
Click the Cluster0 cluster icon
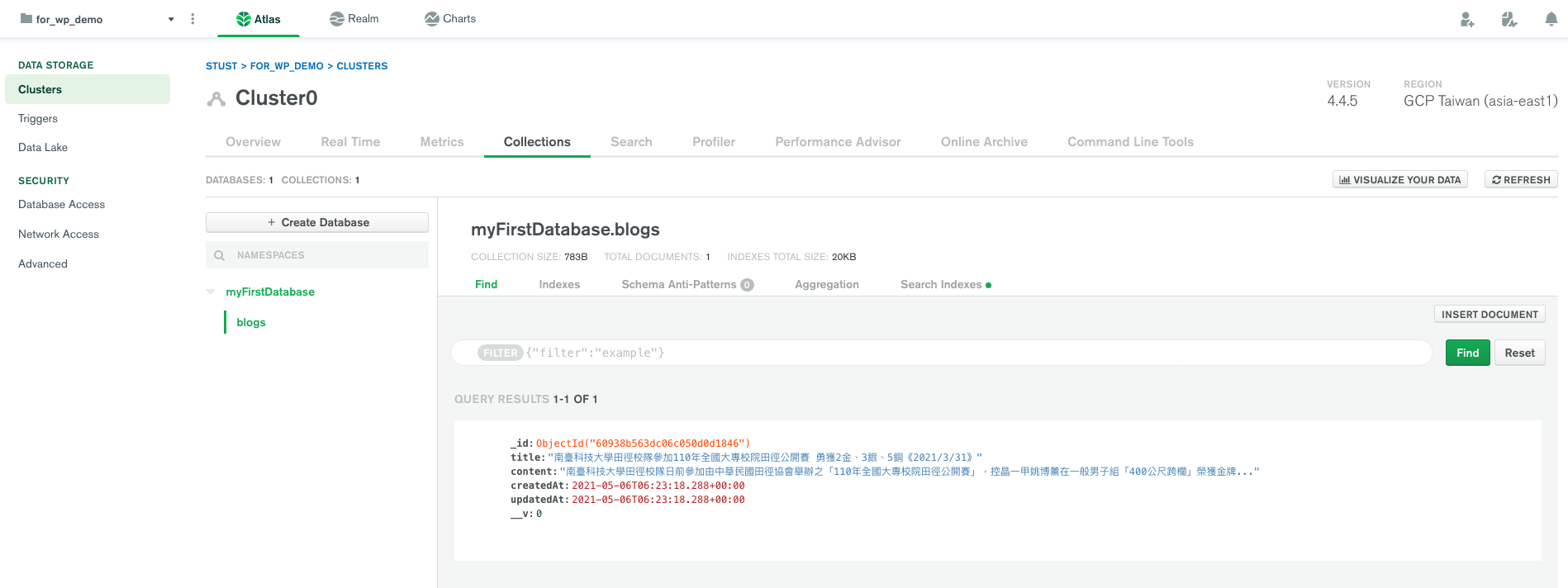(216, 99)
